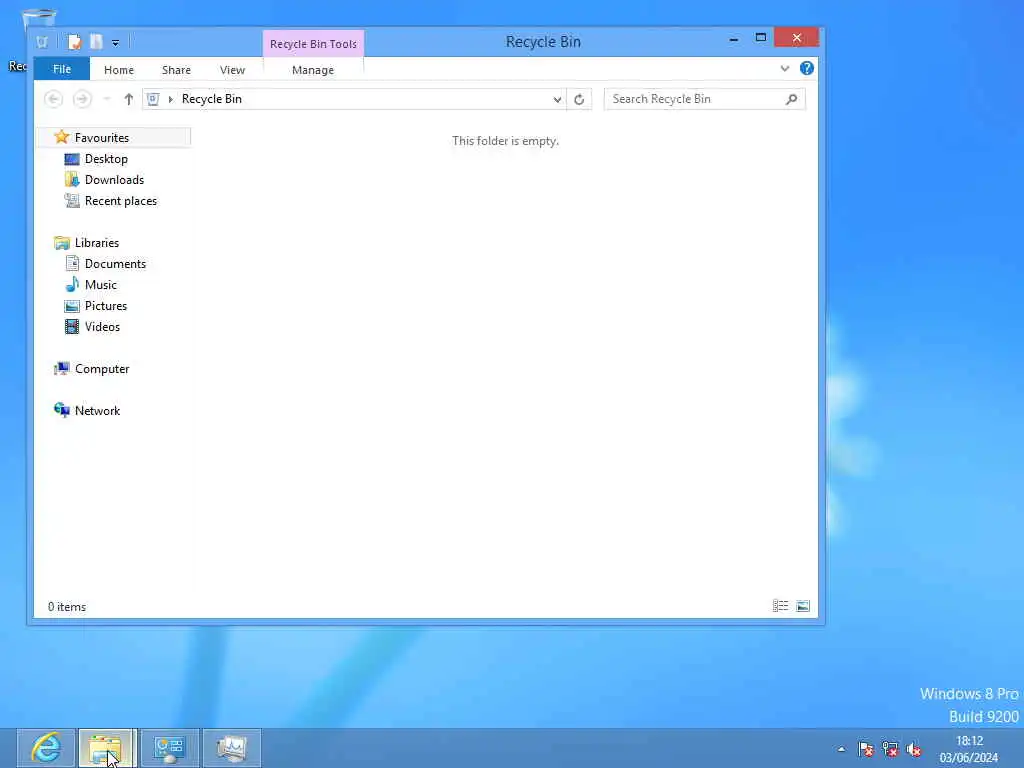Screen dimensions: 1024x768
Task: Click the Forward navigation arrow
Action: [x=82, y=99]
